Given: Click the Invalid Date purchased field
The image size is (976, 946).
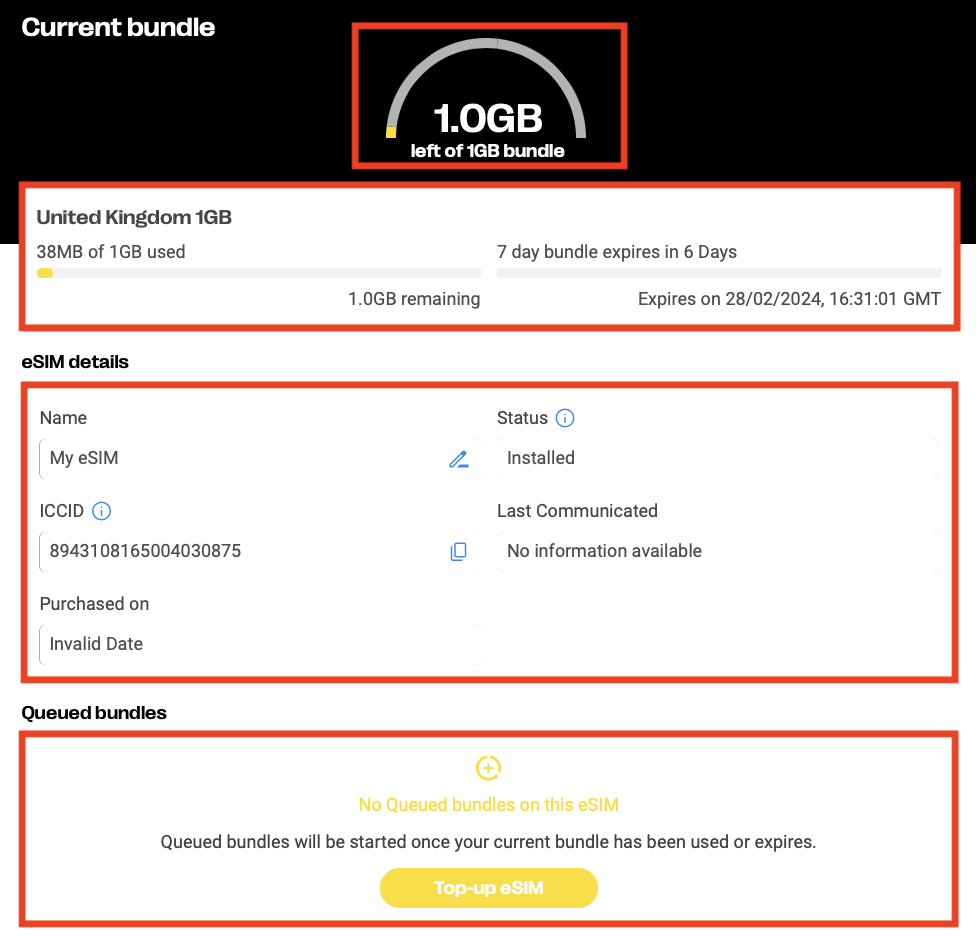Looking at the screenshot, I should (x=260, y=645).
